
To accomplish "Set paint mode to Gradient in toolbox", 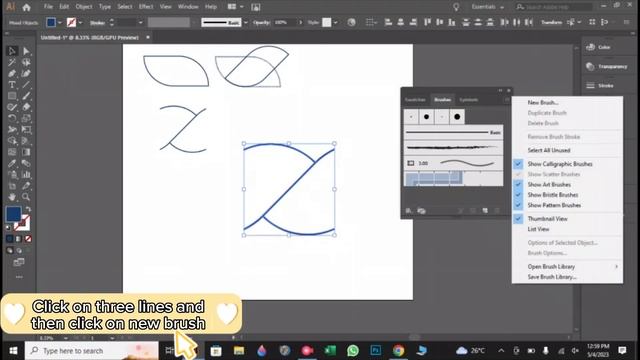I will (x=19, y=239).
